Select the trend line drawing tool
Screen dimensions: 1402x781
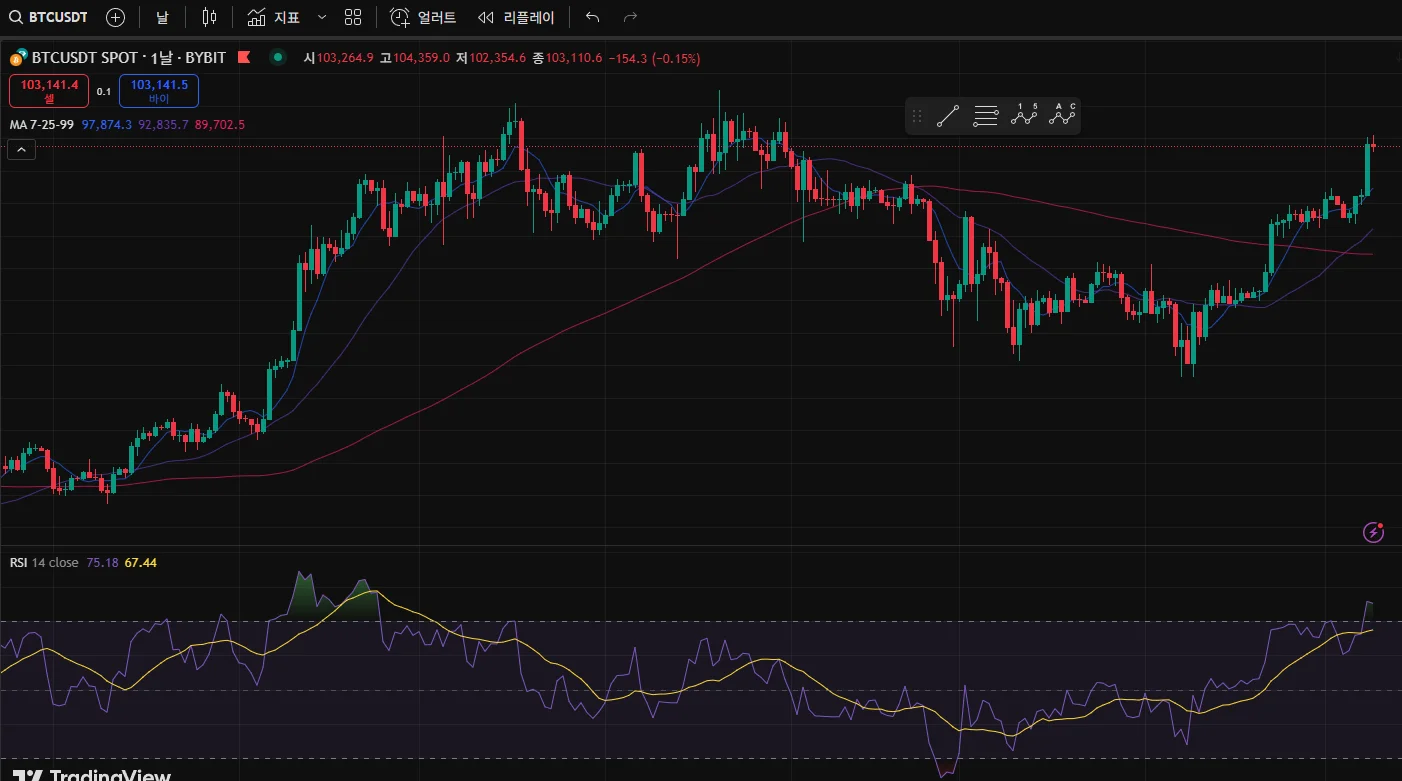point(947,117)
